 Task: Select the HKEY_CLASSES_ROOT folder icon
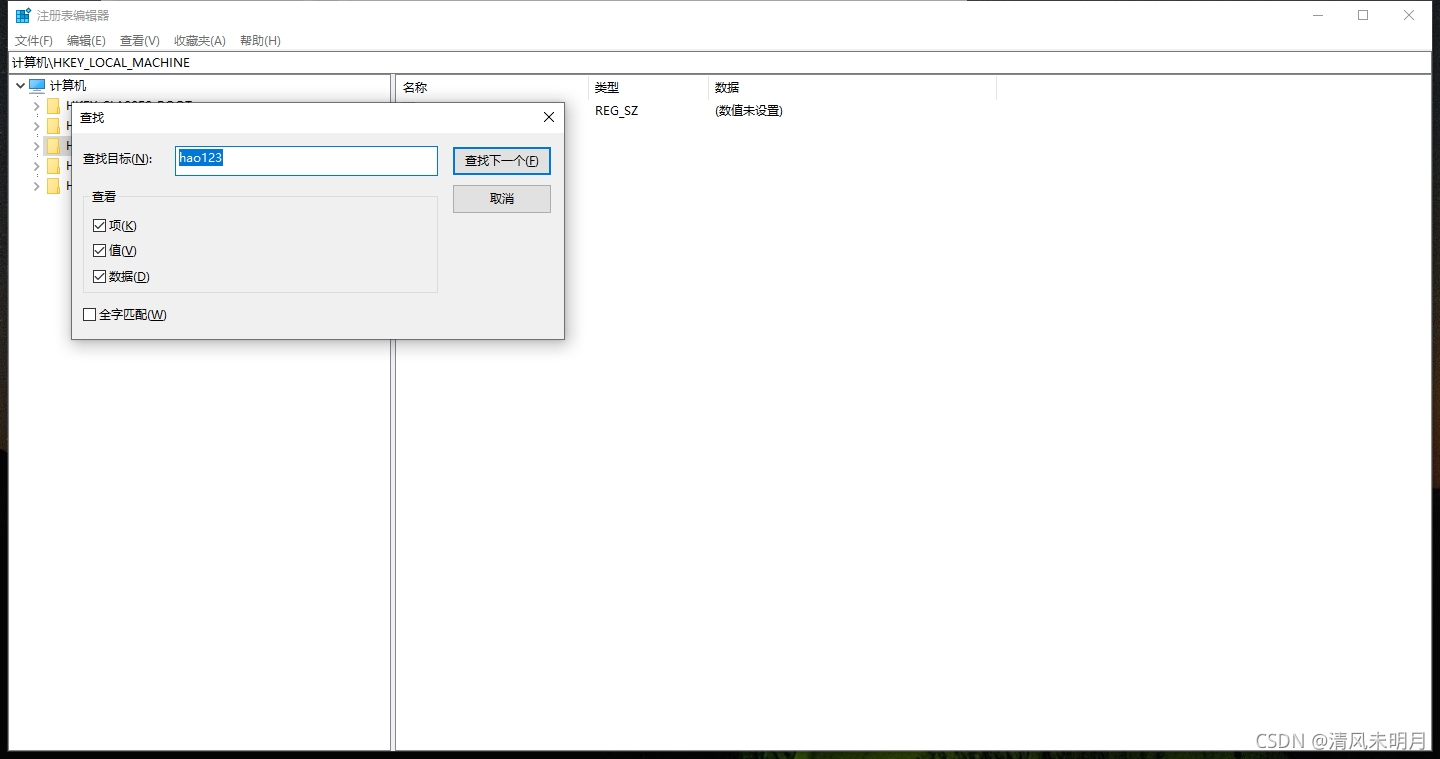54,106
